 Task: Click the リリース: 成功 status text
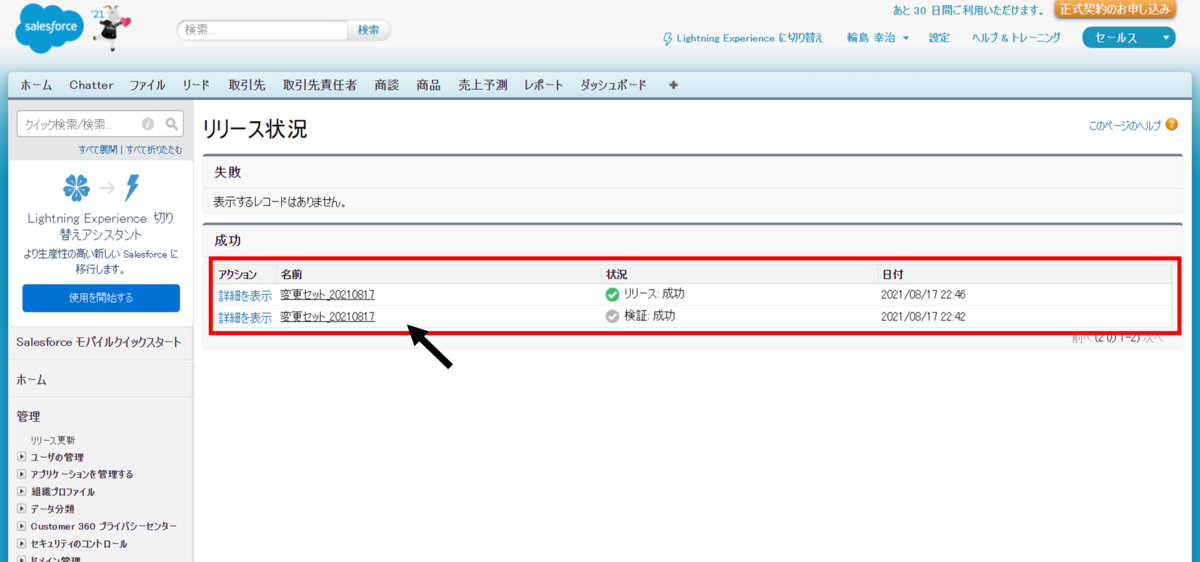click(654, 294)
